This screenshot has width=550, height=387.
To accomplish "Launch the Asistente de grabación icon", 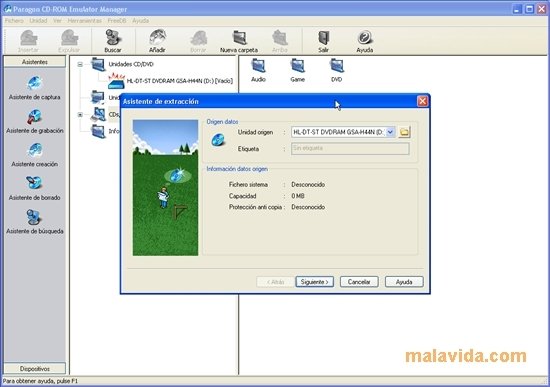I will tap(34, 121).
